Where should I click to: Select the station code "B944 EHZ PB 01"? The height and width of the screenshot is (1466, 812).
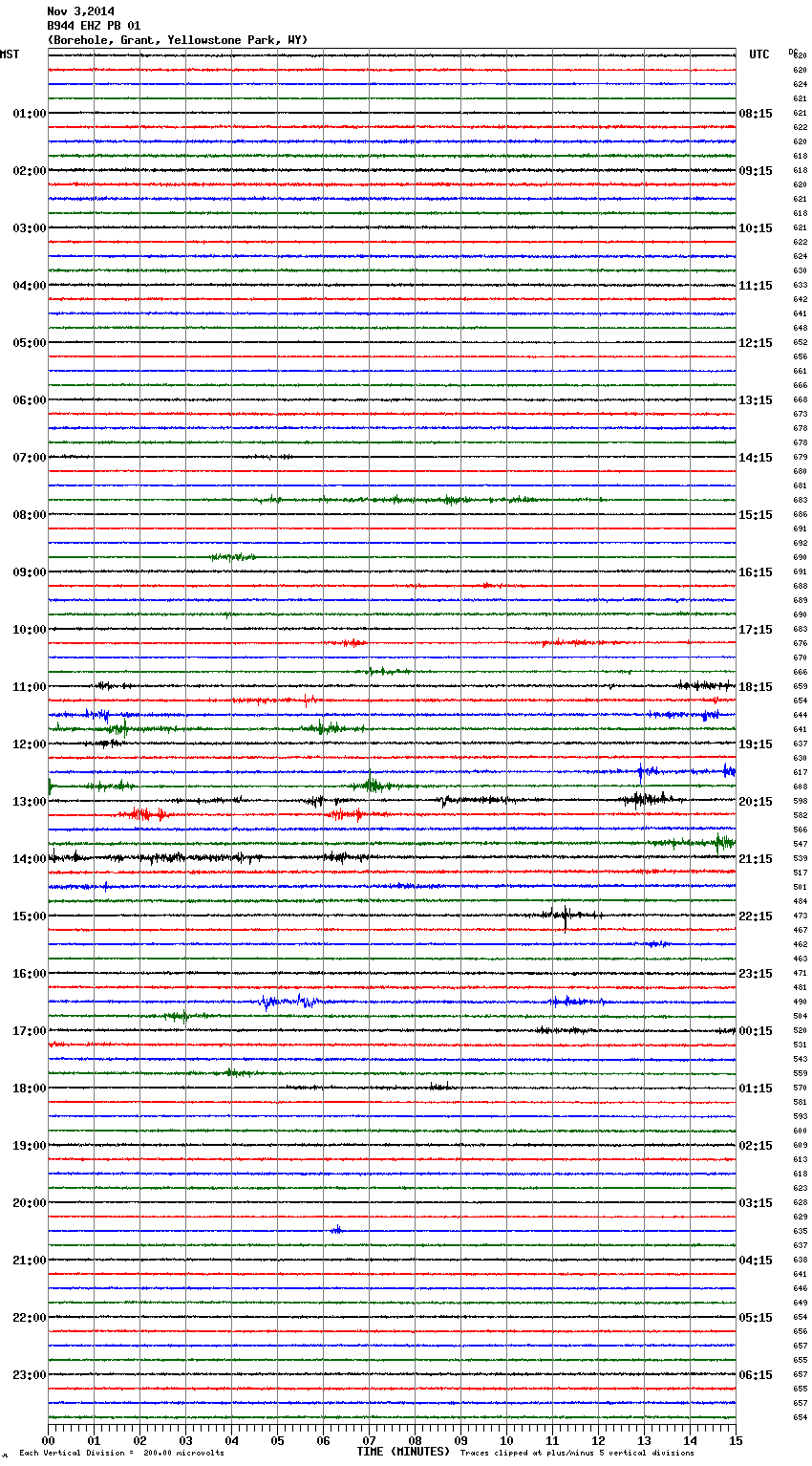(94, 26)
